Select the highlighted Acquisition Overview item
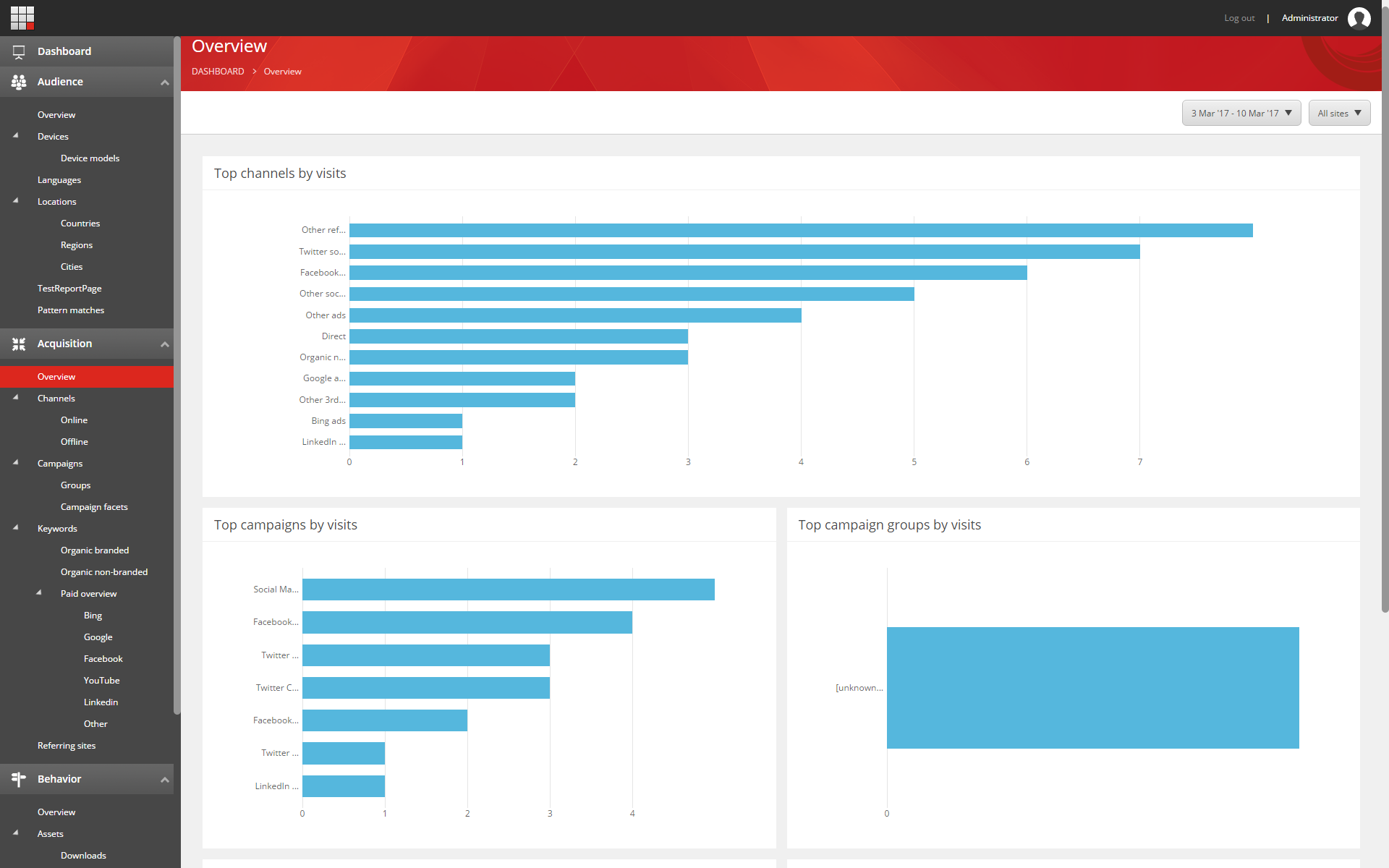The width and height of the screenshot is (1389, 868). [87, 377]
